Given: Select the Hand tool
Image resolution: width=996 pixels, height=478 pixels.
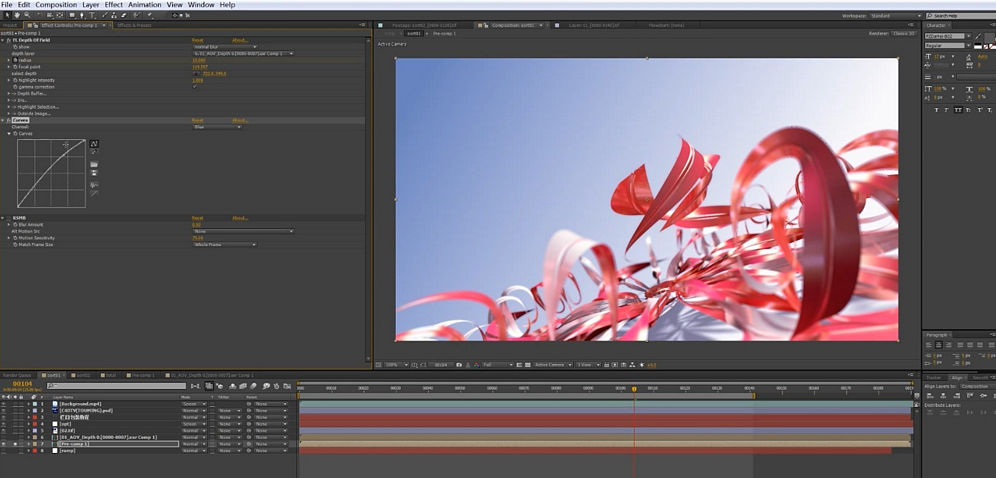Looking at the screenshot, I should [x=17, y=15].
